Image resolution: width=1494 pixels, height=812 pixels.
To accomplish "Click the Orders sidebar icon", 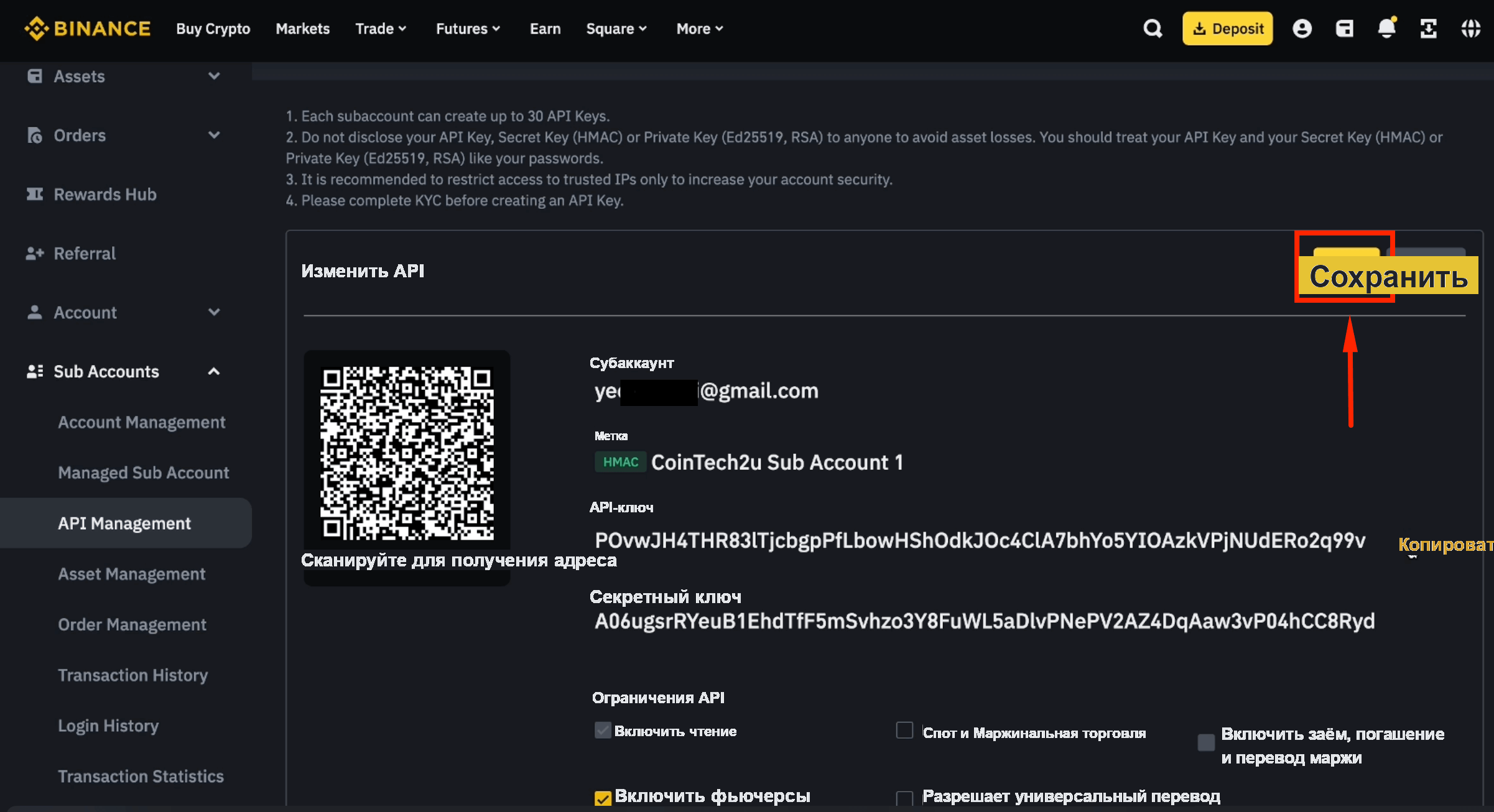I will coord(35,135).
